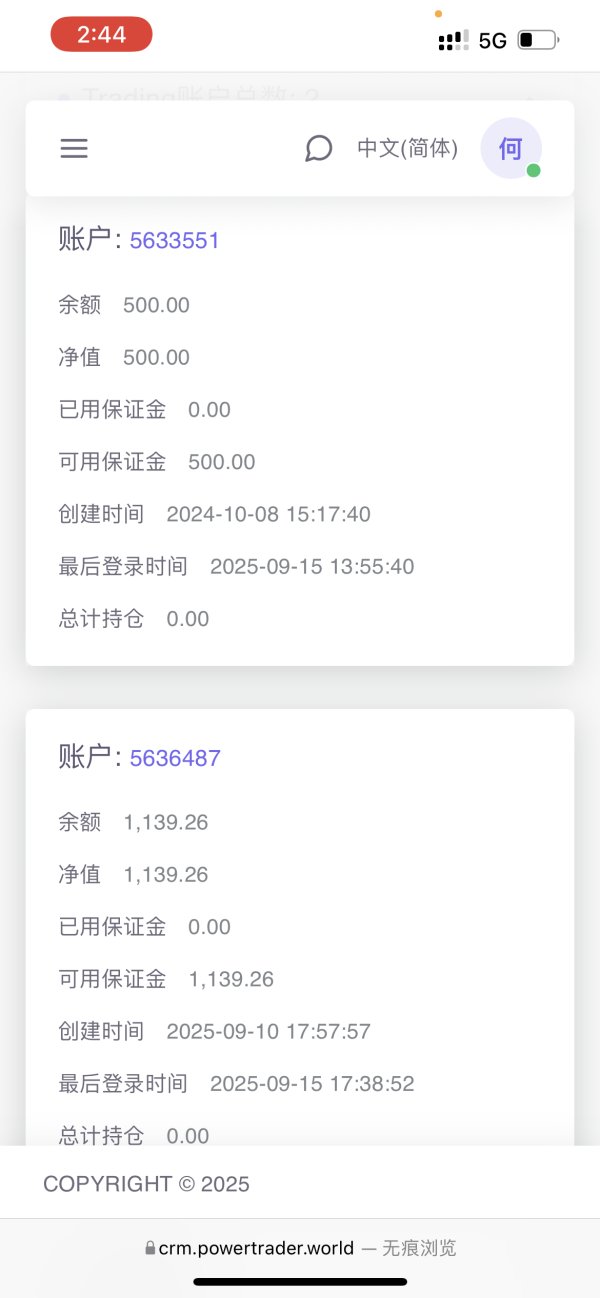Expand the 中文(简体) language selector
Viewport: 600px width, 1298px height.
click(407, 149)
